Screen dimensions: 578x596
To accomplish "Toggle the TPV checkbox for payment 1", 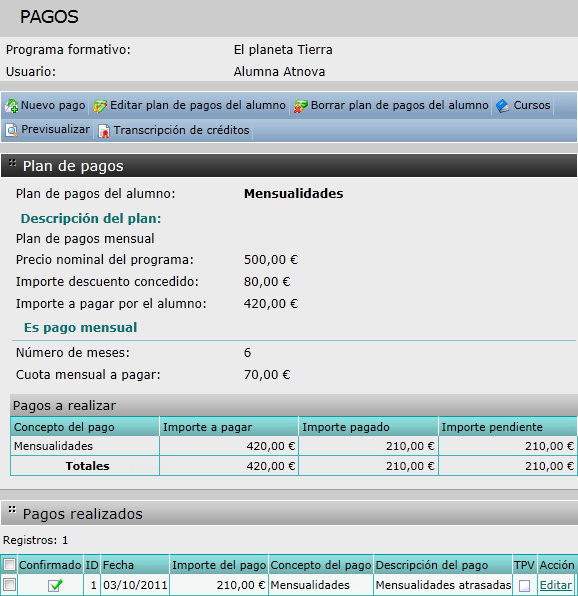I will 524,585.
